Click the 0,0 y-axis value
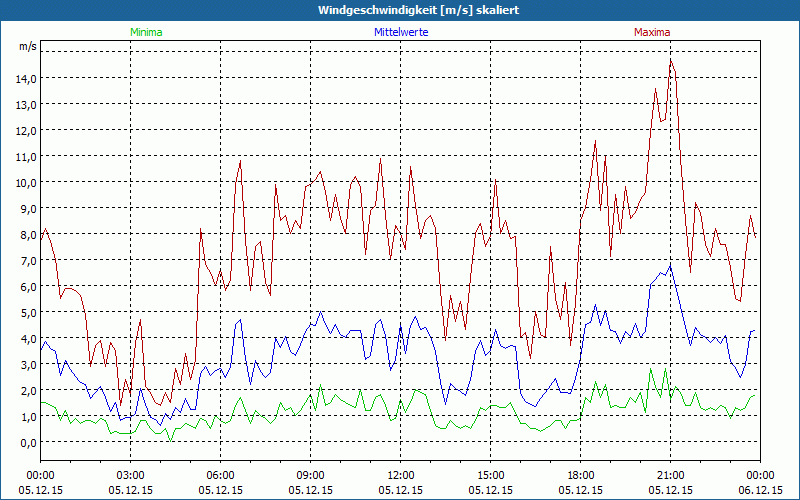Viewport: 800px width, 500px height. [x=26, y=442]
